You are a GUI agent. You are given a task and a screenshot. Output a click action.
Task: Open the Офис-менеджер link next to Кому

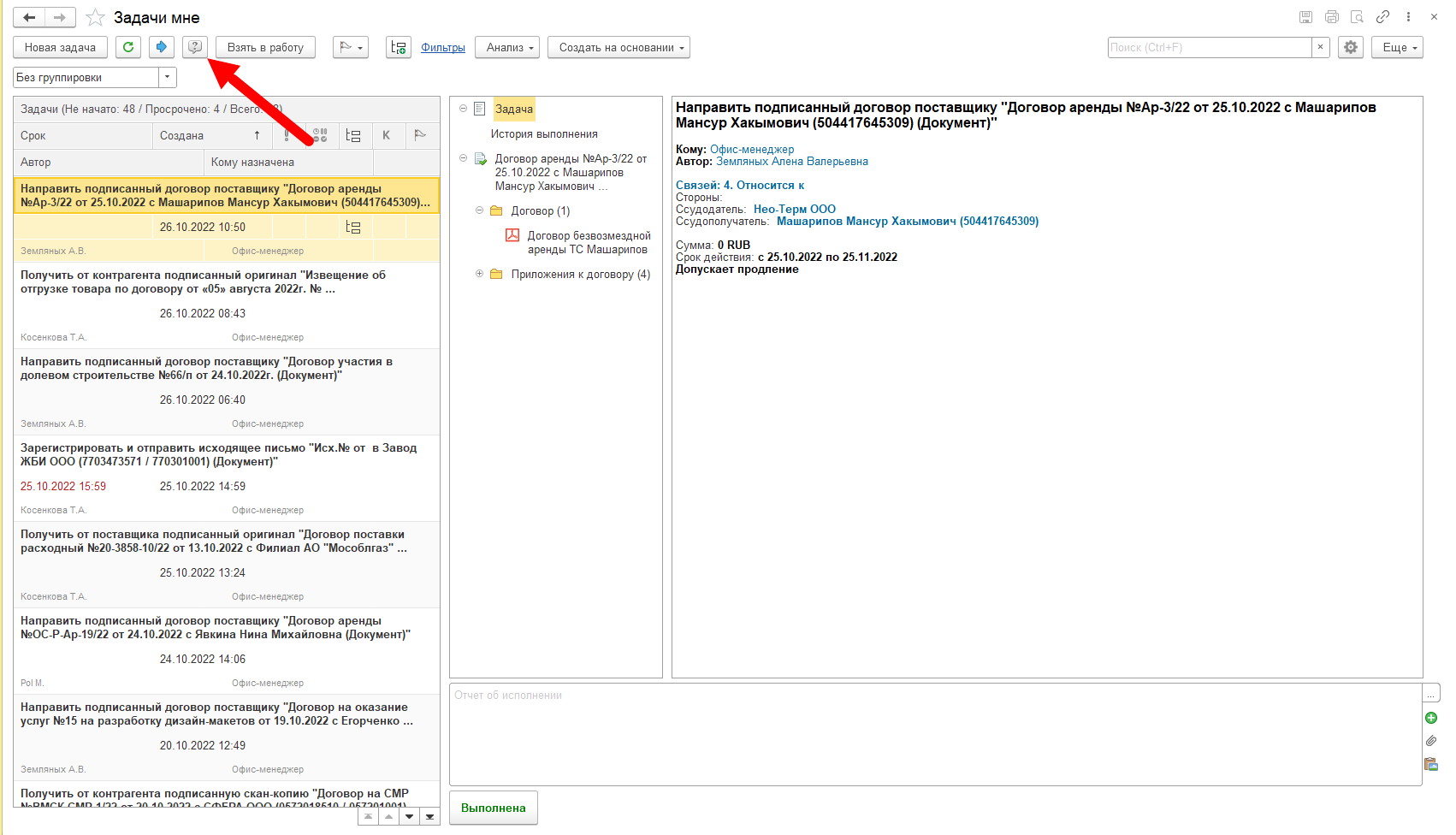(752, 150)
